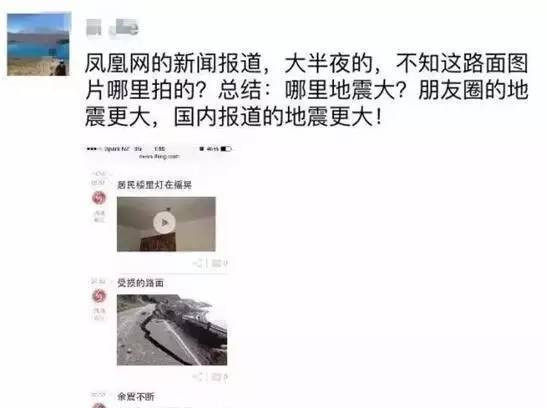Tap the timestamp beside the lamp video post
The width and height of the screenshot is (547, 408).
pyautogui.click(x=98, y=178)
